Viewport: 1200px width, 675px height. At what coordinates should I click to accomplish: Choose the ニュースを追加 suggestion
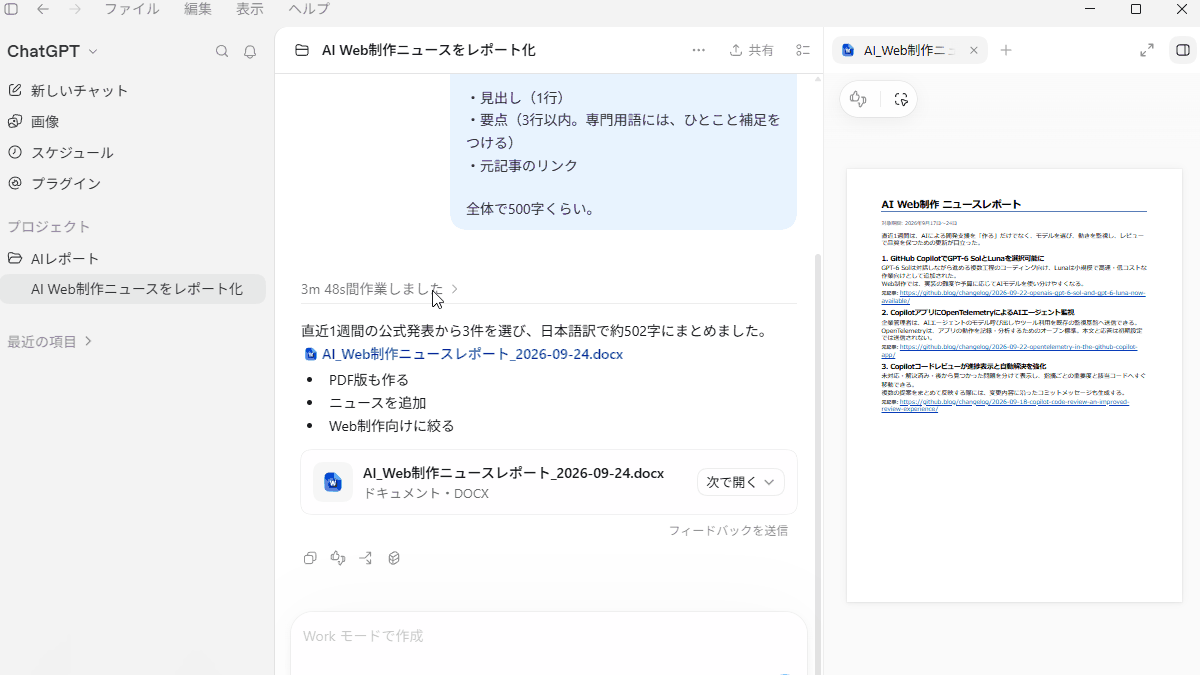tap(378, 403)
